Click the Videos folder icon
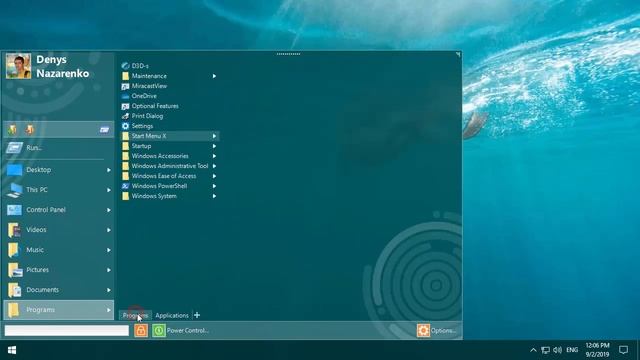The width and height of the screenshot is (640, 360). [14, 230]
